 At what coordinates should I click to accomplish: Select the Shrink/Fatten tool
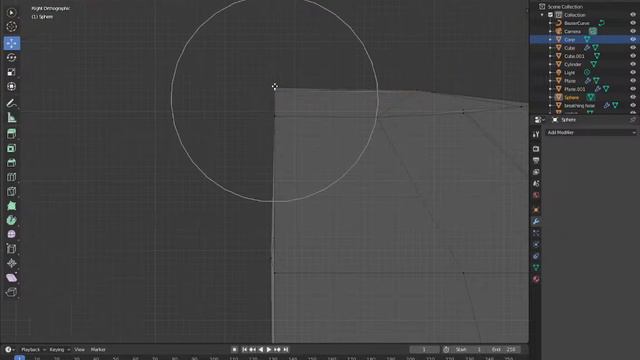11,263
